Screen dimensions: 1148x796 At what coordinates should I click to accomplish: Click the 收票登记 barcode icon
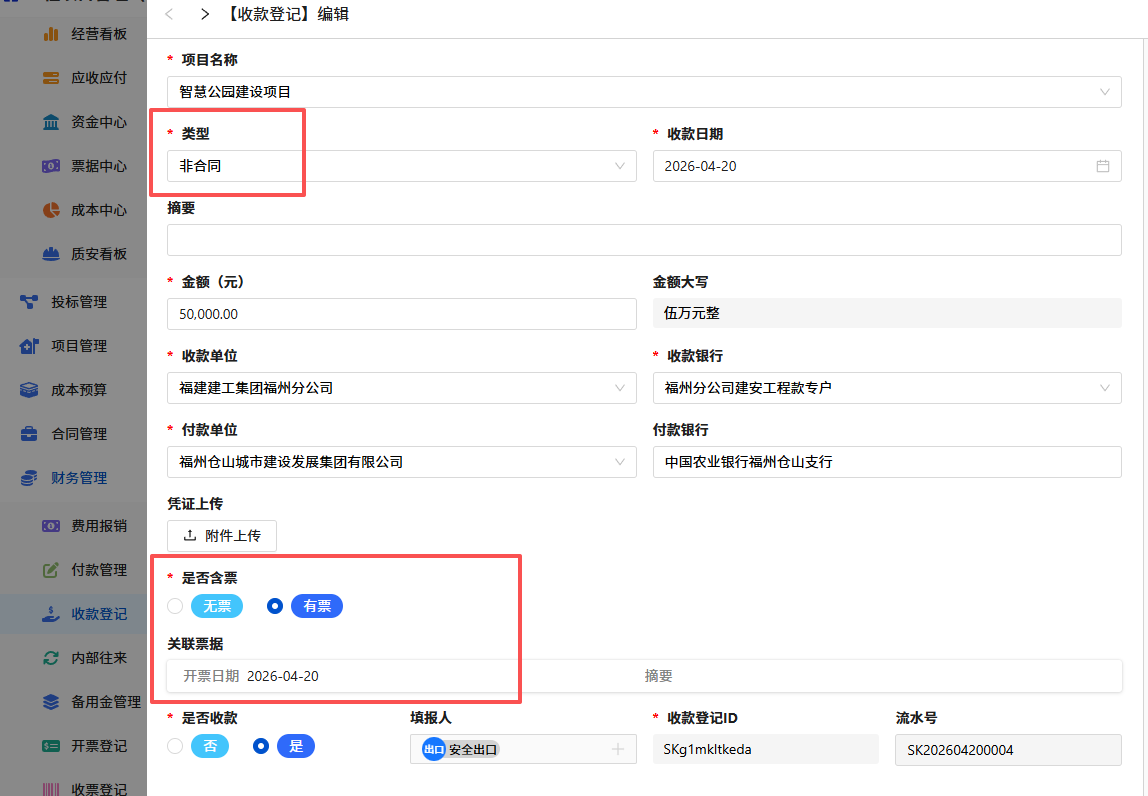tap(51, 789)
